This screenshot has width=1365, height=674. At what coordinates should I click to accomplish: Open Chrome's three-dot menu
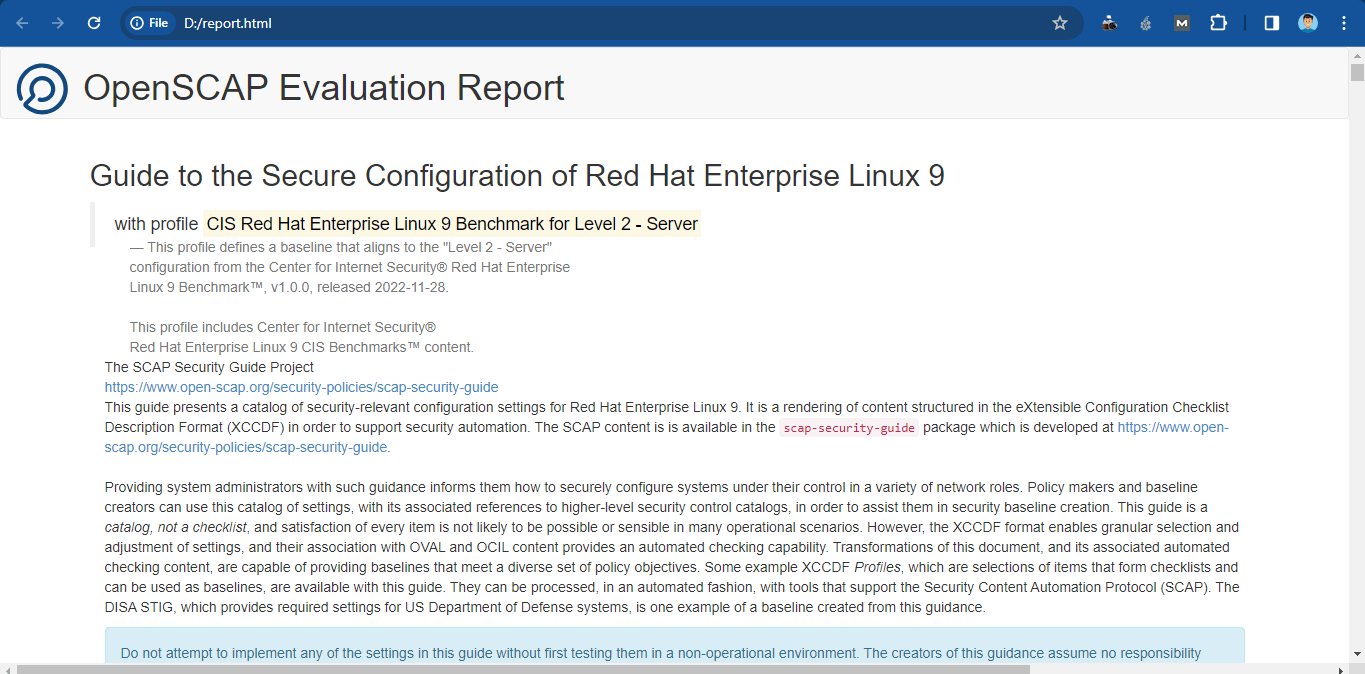[x=1343, y=23]
